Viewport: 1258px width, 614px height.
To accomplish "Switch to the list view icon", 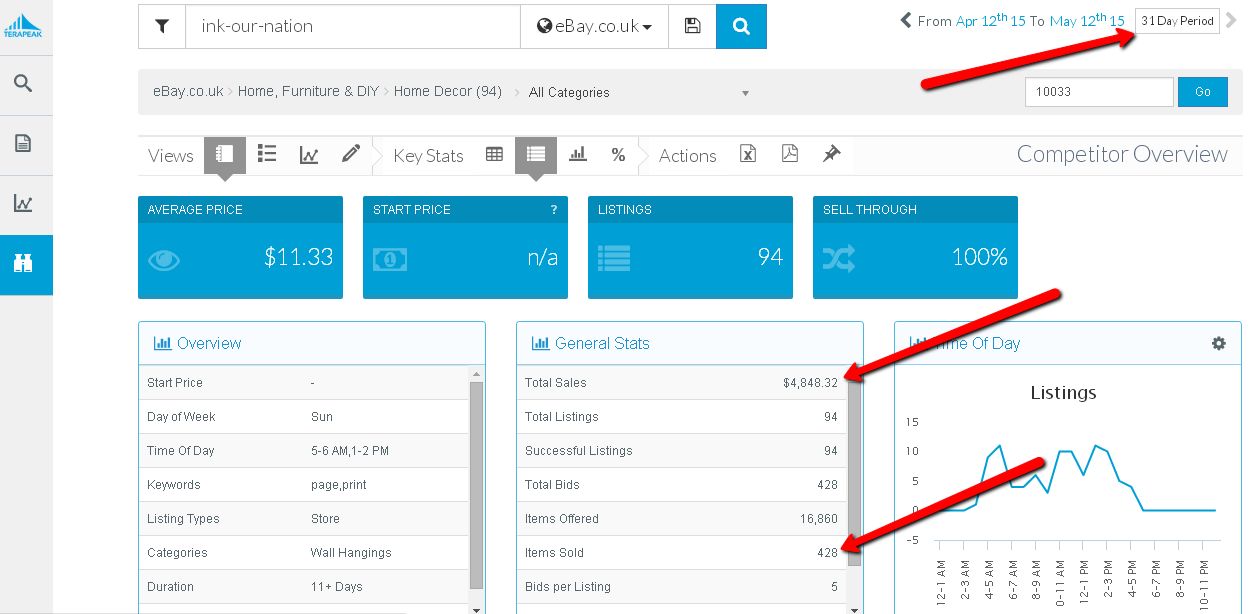I will (267, 154).
